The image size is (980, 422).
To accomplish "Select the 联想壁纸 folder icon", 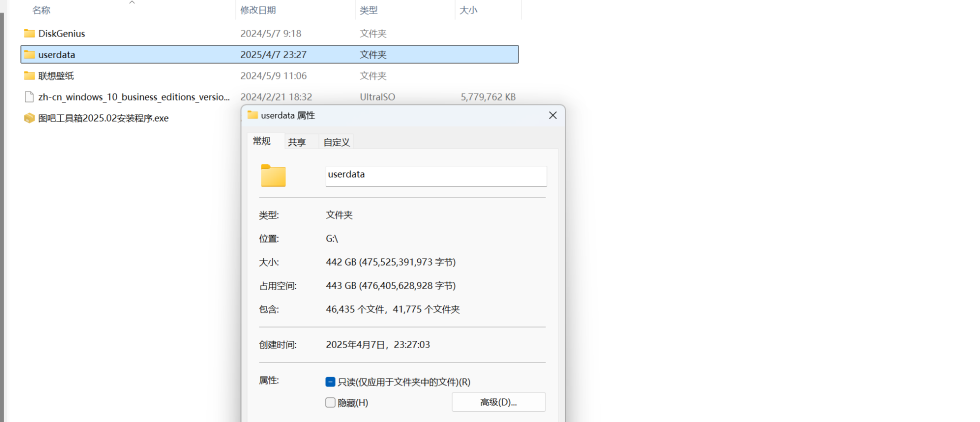I will tap(29, 76).
